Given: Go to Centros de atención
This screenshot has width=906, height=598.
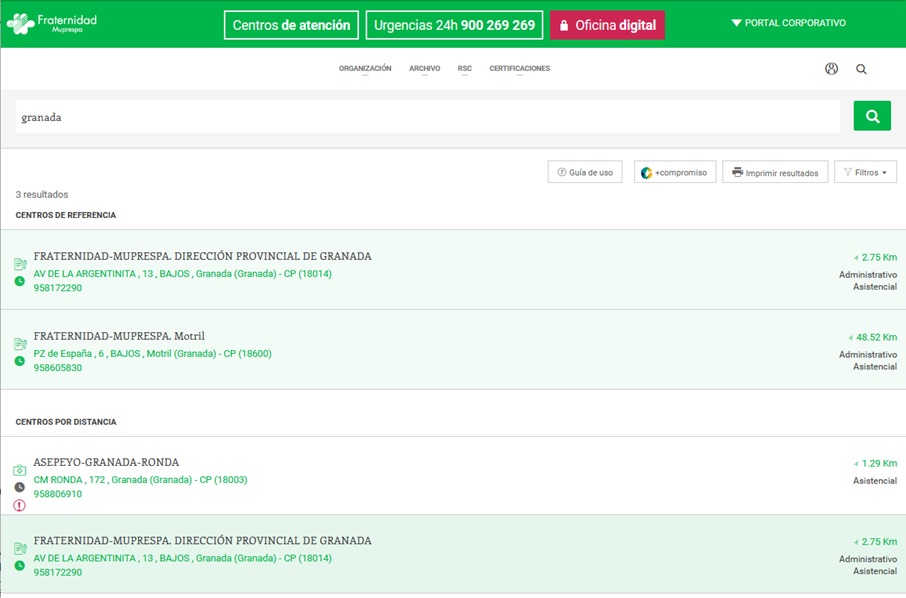Looking at the screenshot, I should (x=291, y=25).
